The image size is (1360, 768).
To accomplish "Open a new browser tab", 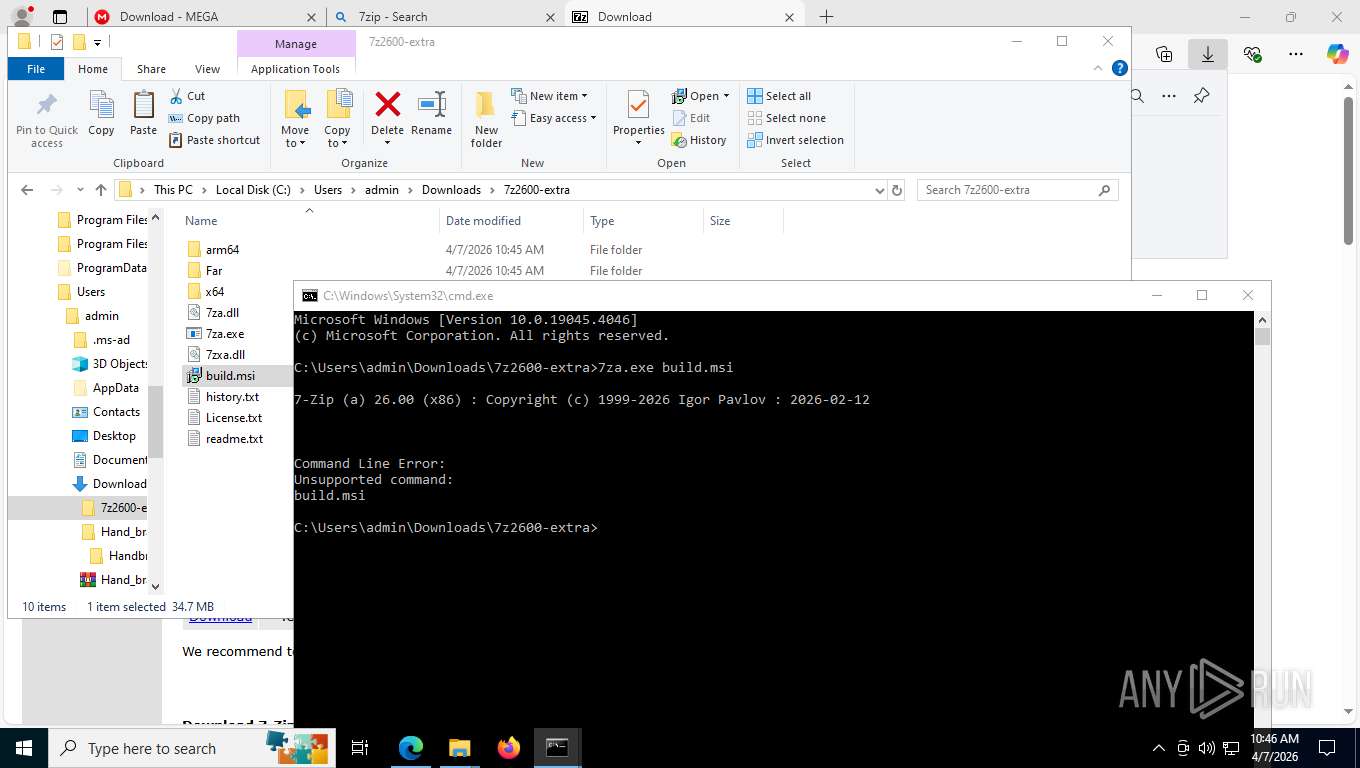I will tap(826, 16).
